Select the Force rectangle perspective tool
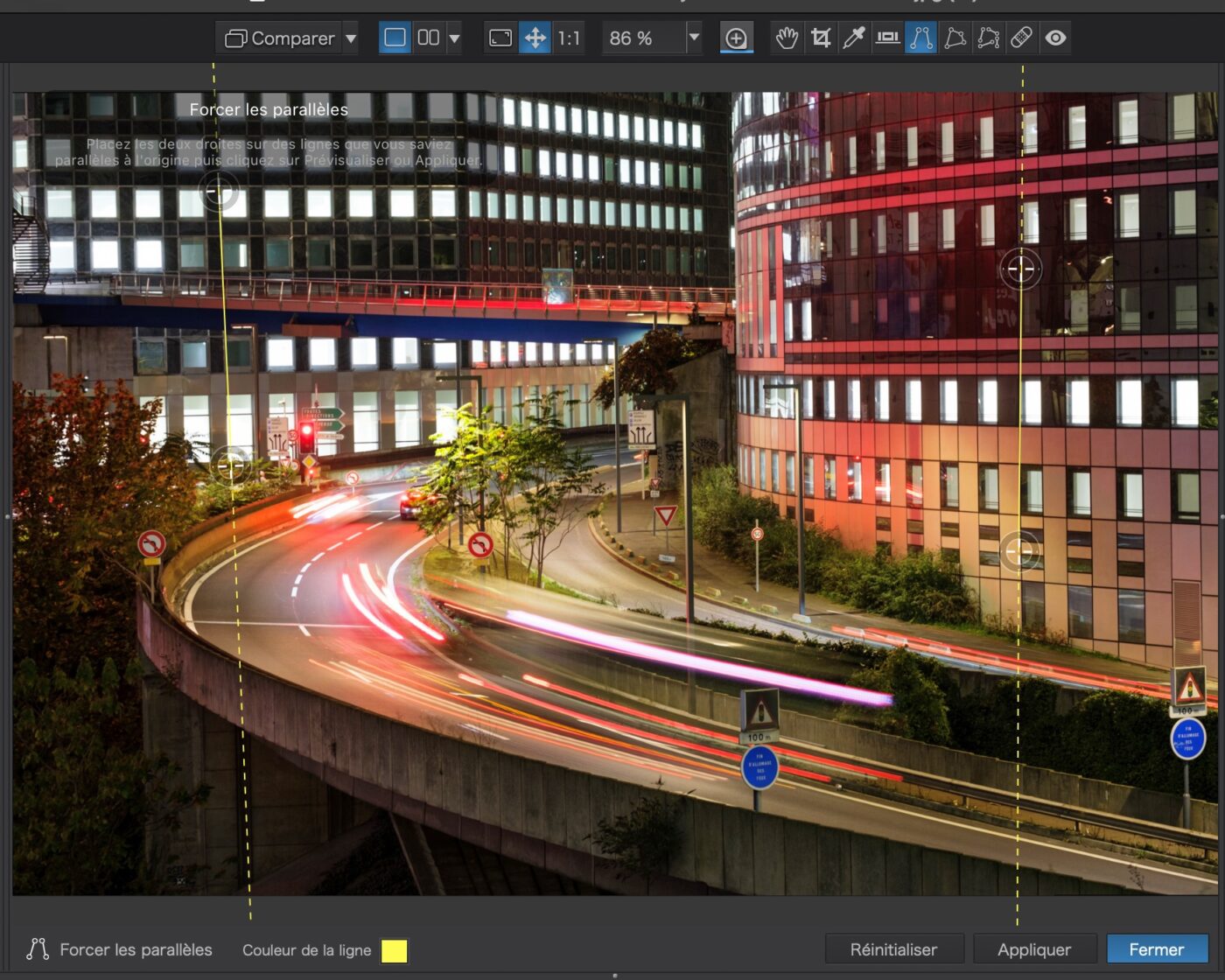Image resolution: width=1225 pixels, height=980 pixels. (955, 38)
